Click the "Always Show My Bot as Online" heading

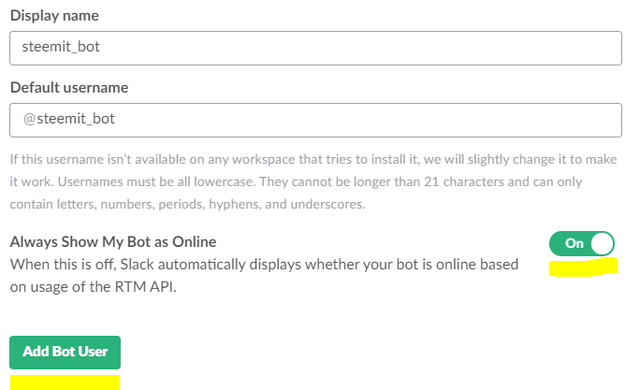pyautogui.click(x=113, y=242)
